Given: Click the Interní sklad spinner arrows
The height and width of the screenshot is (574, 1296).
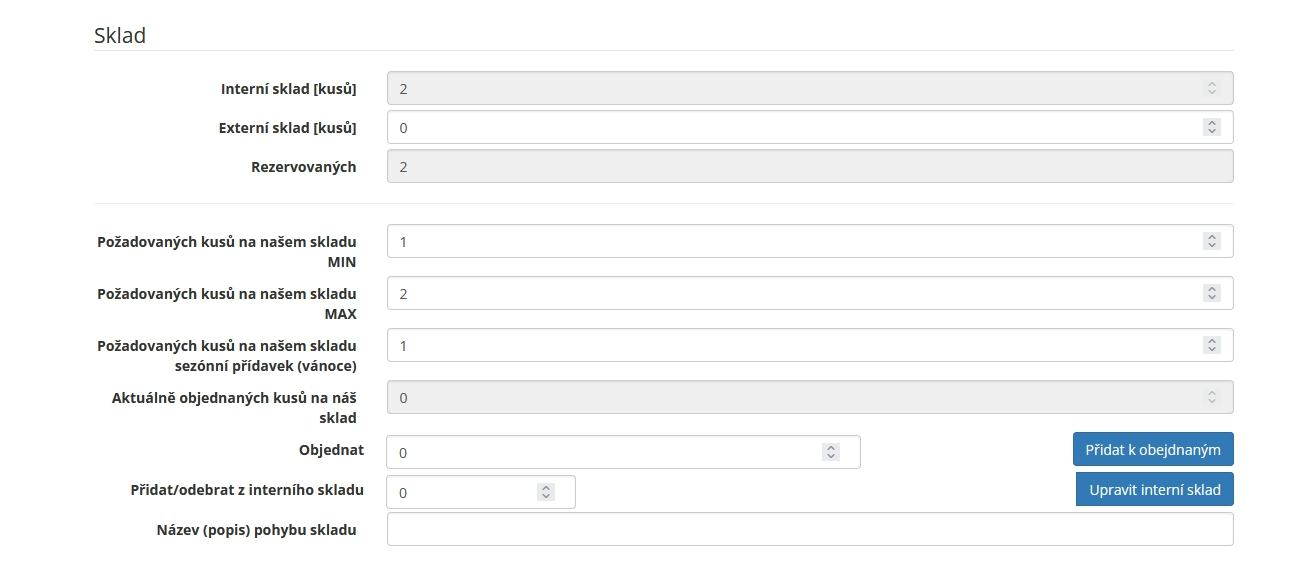Looking at the screenshot, I should (x=1212, y=88).
